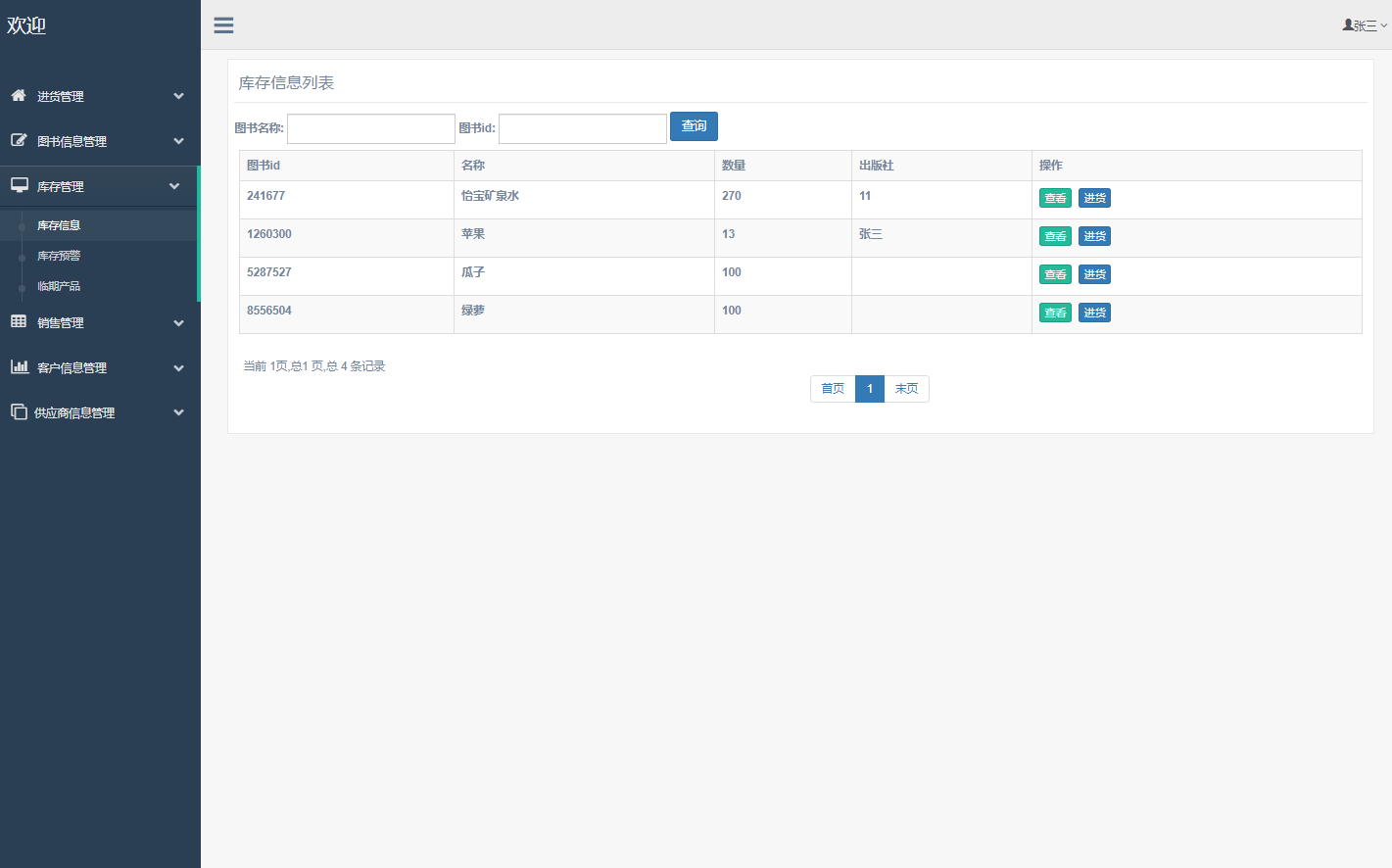Expand the 进货管理 menu chevron
Image resolution: width=1392 pixels, height=868 pixels.
(x=178, y=96)
